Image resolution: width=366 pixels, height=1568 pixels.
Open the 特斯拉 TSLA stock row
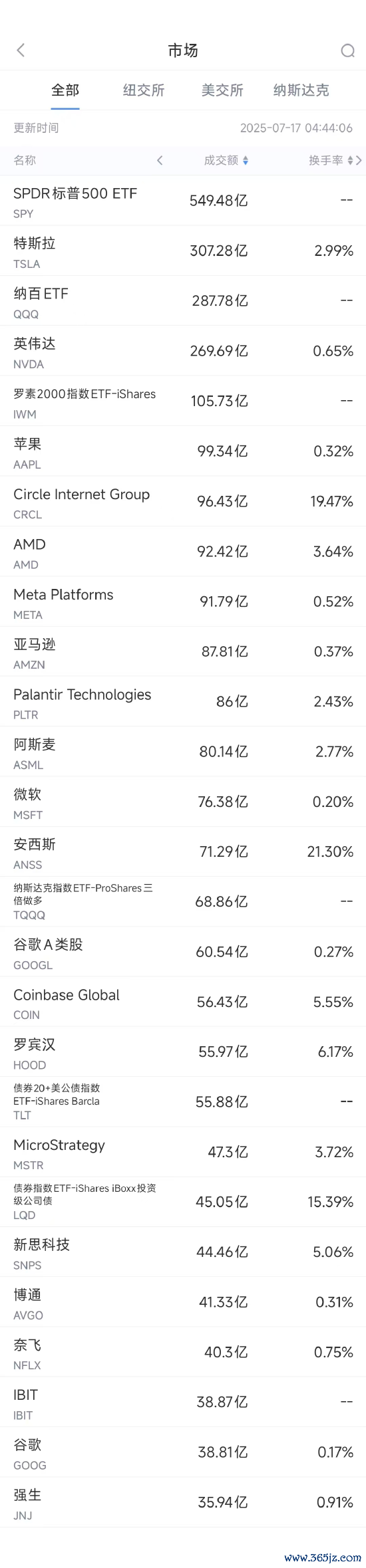tap(183, 251)
